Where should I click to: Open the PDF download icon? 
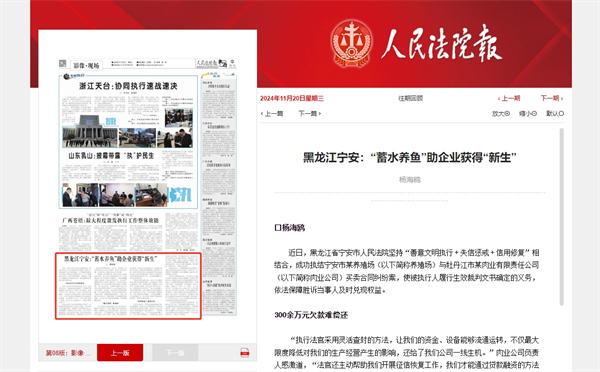245,353
